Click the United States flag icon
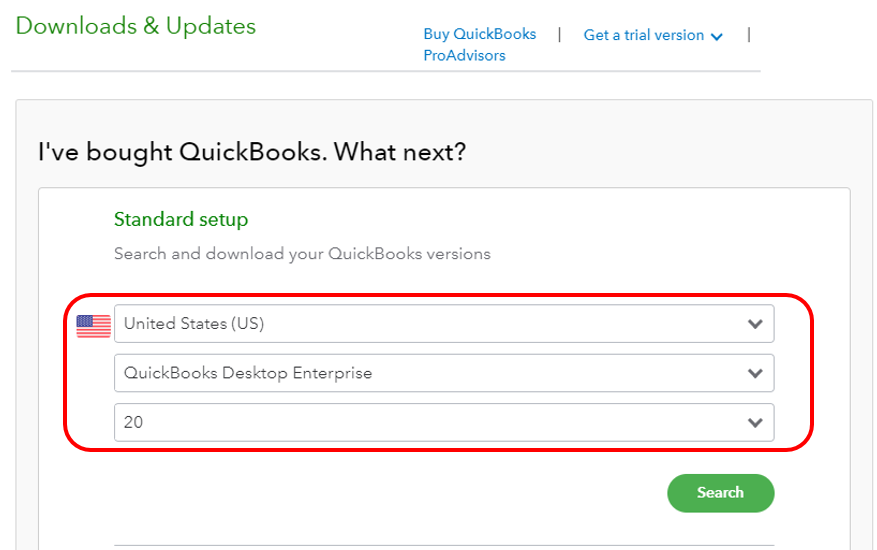 coord(94,325)
